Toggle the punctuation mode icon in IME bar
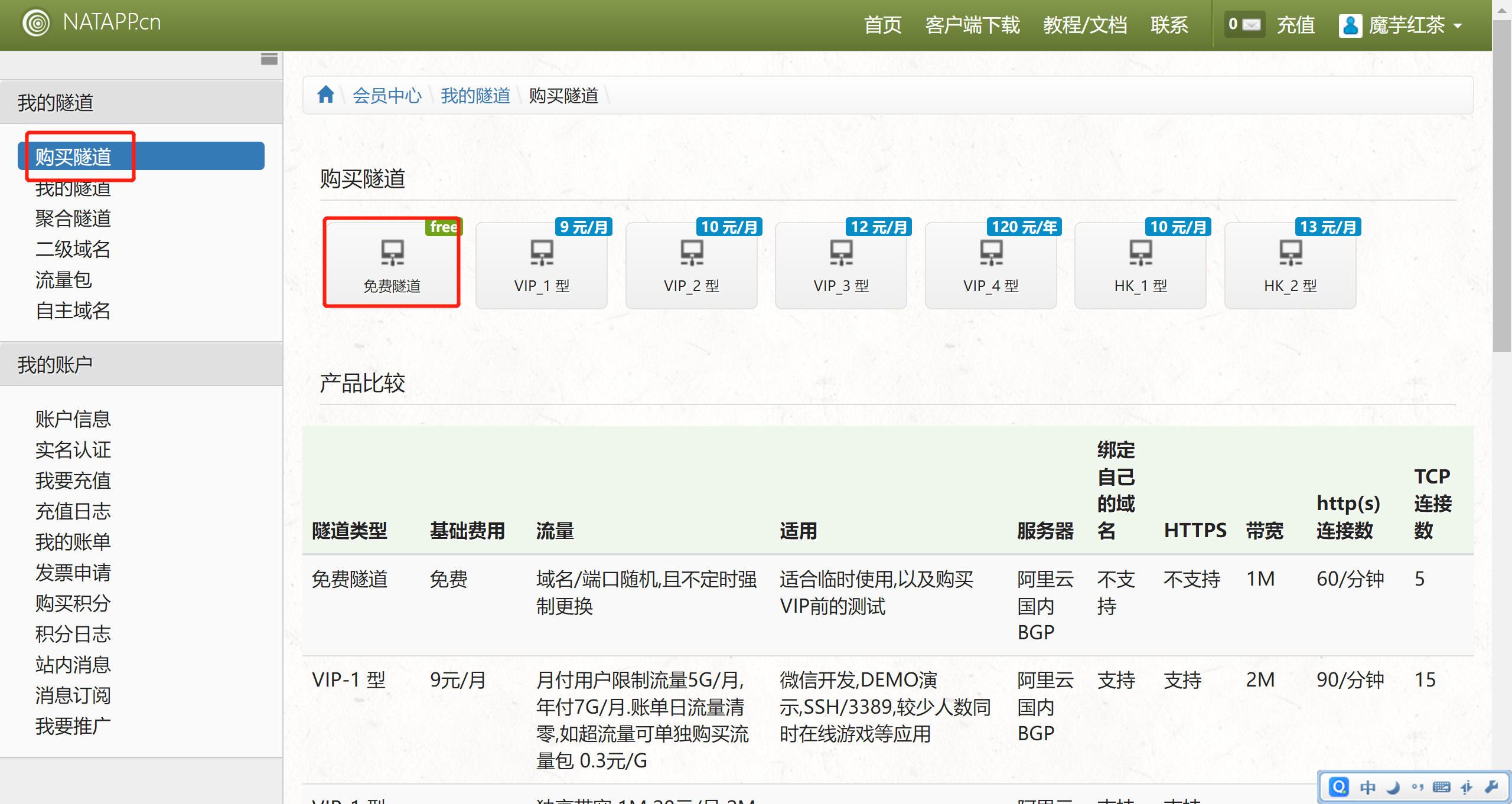The width and height of the screenshot is (1512, 804). [x=1417, y=787]
